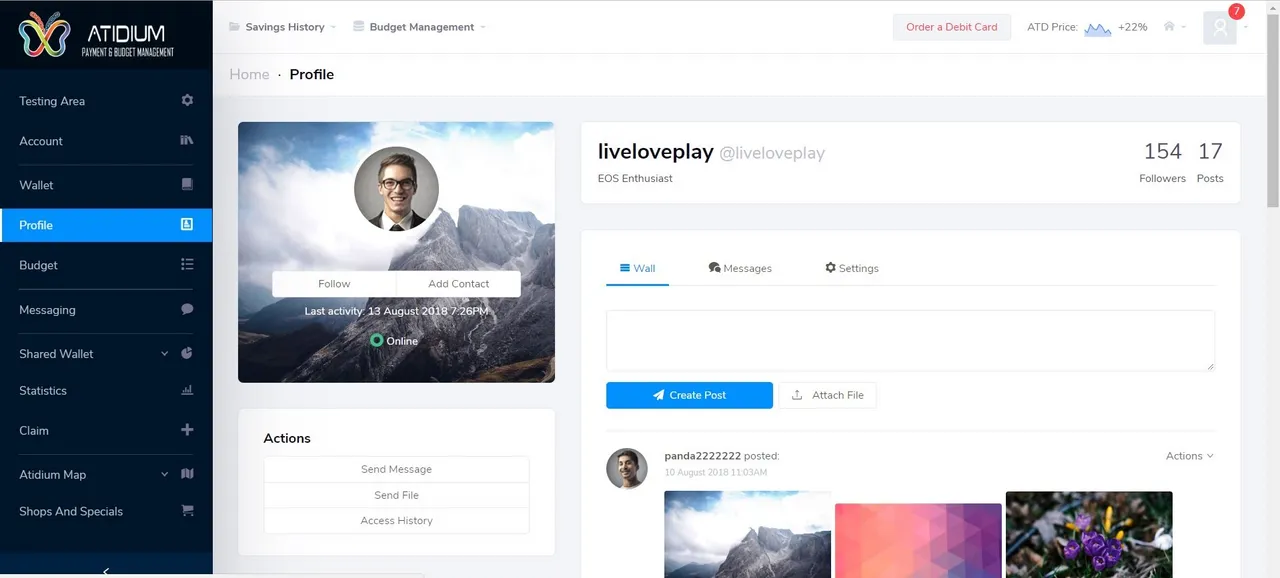Image resolution: width=1280 pixels, height=578 pixels.
Task: Click the @liveloveplay handle text
Action: (772, 153)
